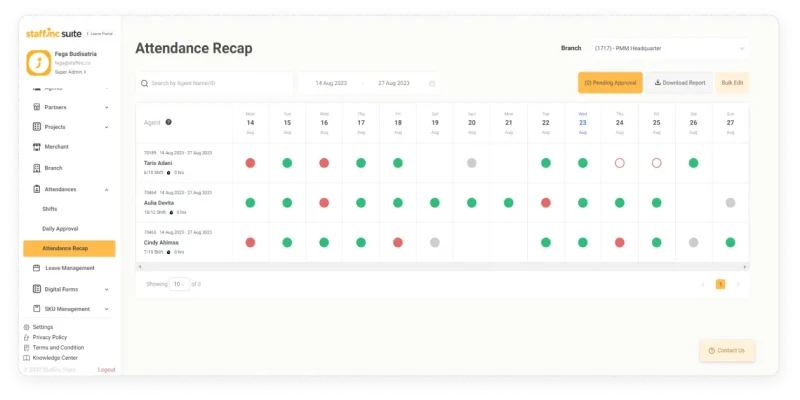Click the Logout link
Screen dimensions: 800x400
(106, 369)
